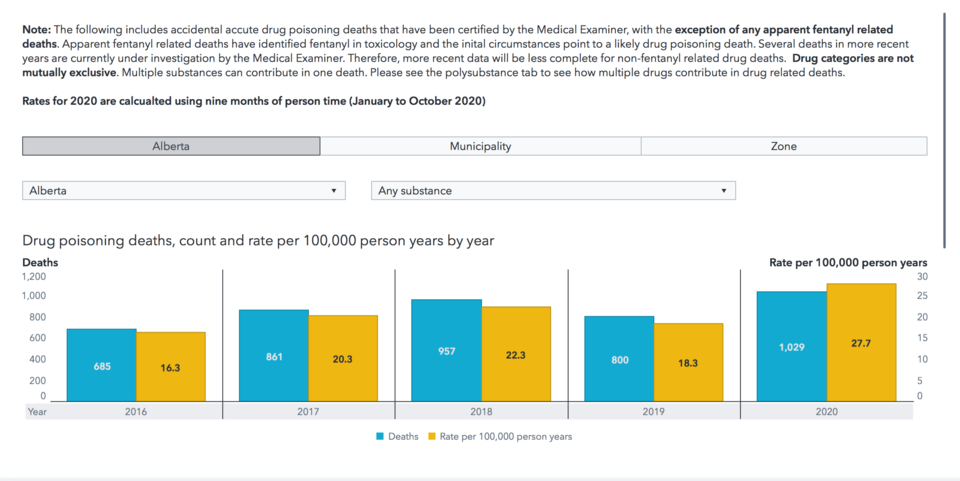Click the Year axis label
Viewport: 960px width, 481px height.
(x=37, y=412)
